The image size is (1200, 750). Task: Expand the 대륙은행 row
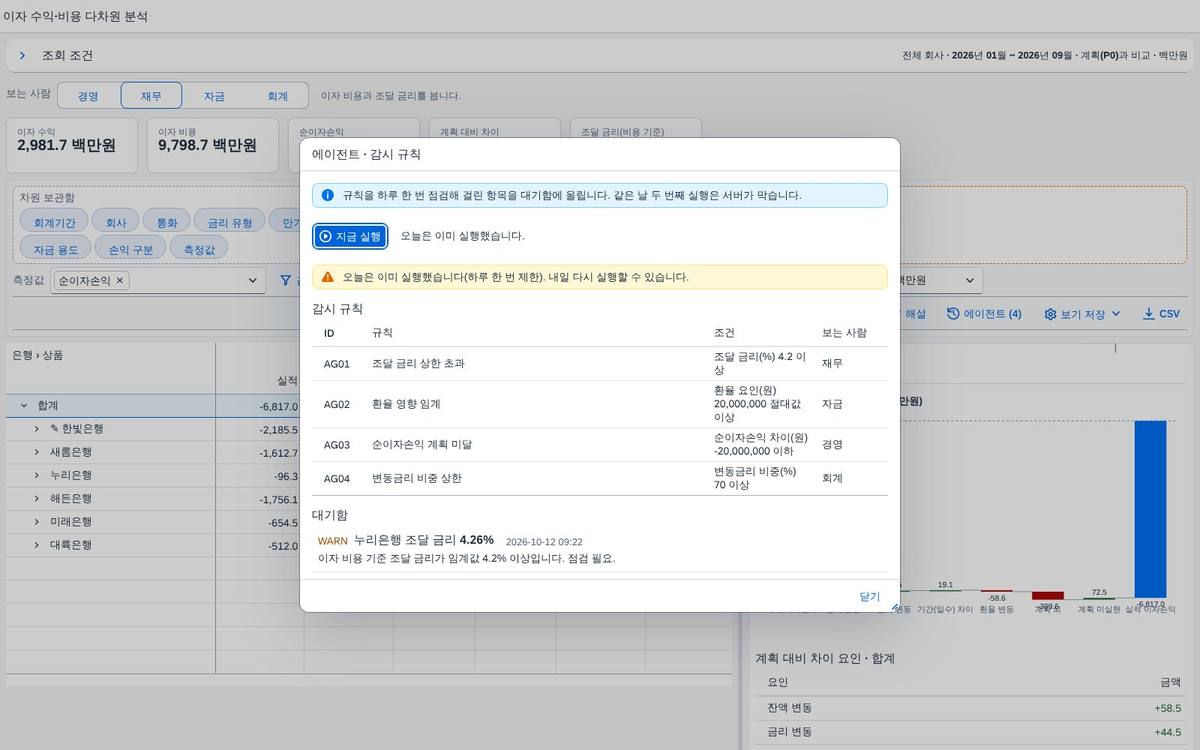[37, 545]
